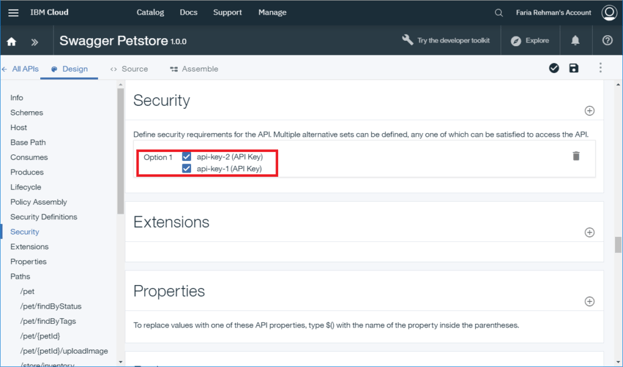Expand the double-chevron breadcrumb
Viewport: 623px width, 367px height.
click(35, 42)
